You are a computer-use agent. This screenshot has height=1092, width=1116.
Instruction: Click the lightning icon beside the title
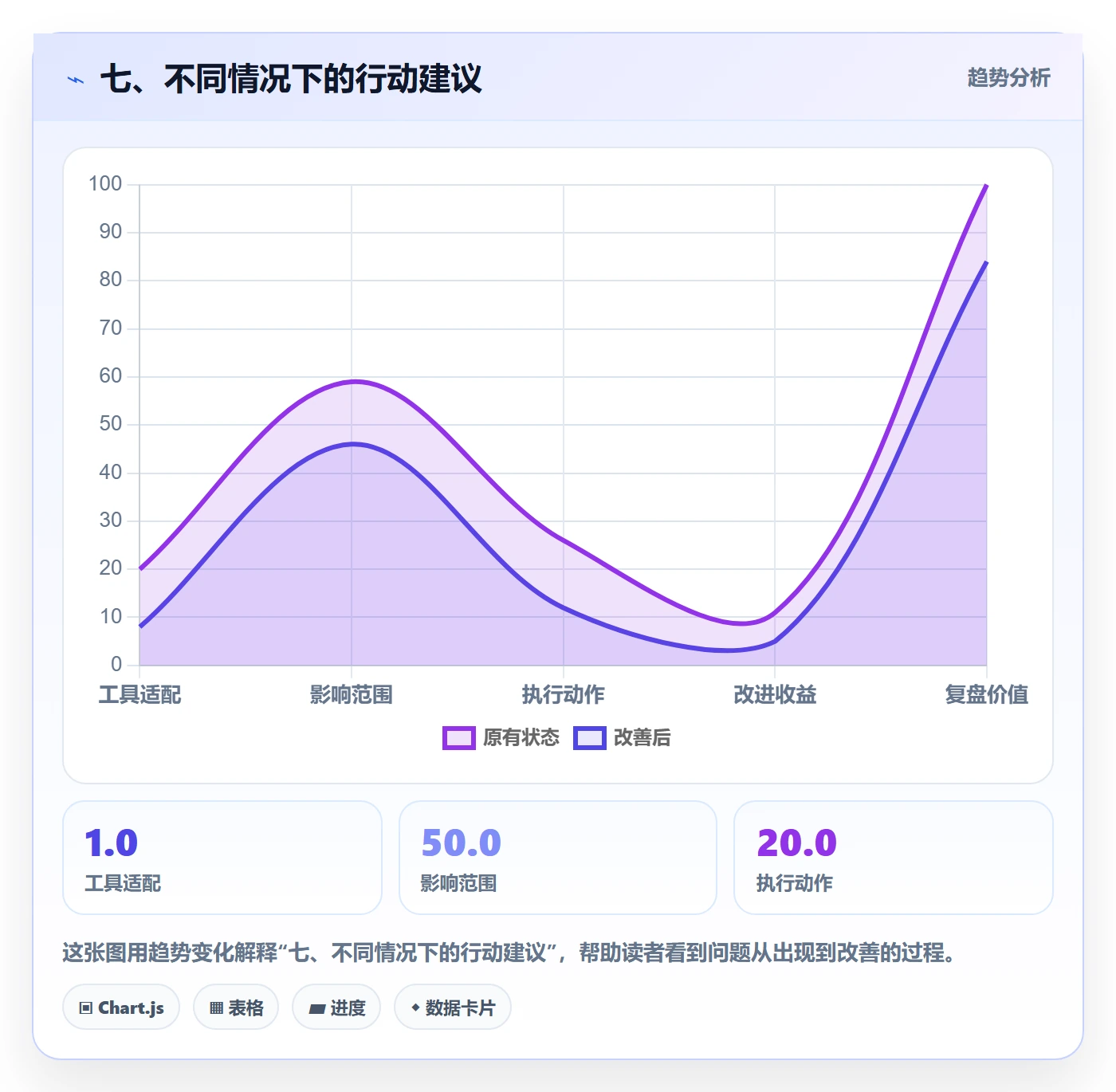76,80
